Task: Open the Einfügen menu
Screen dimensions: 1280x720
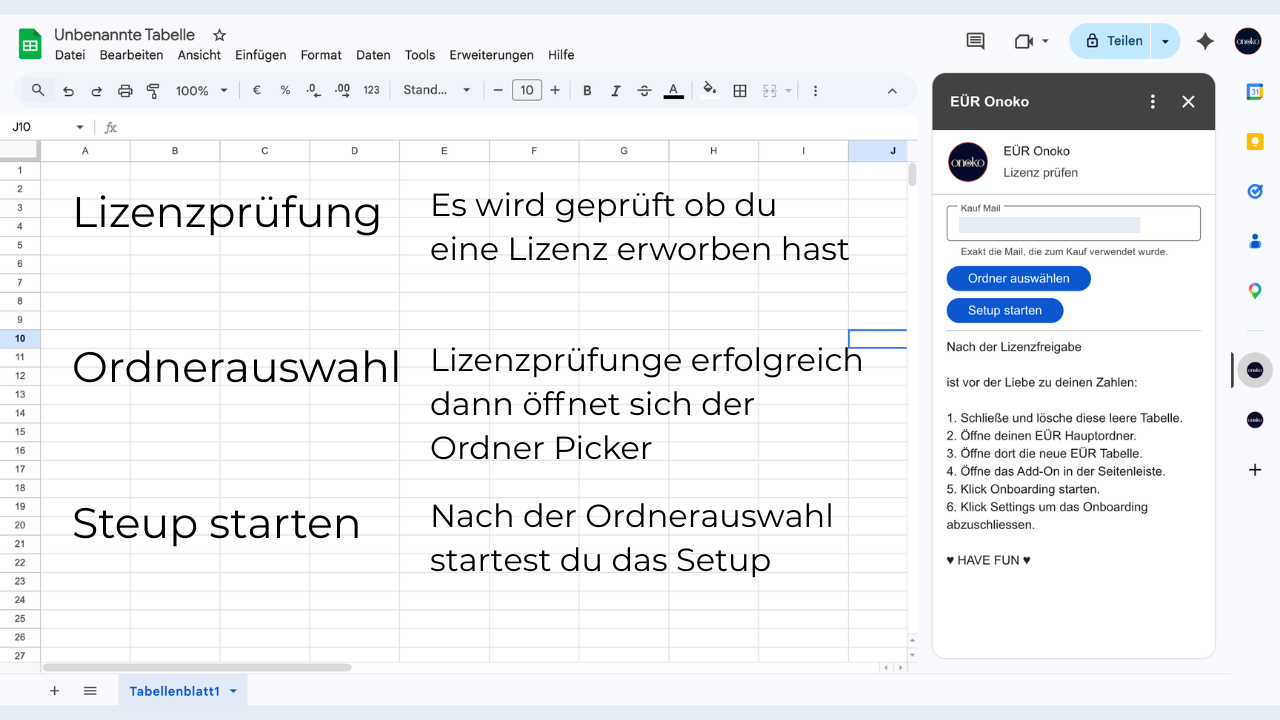Action: (x=260, y=55)
